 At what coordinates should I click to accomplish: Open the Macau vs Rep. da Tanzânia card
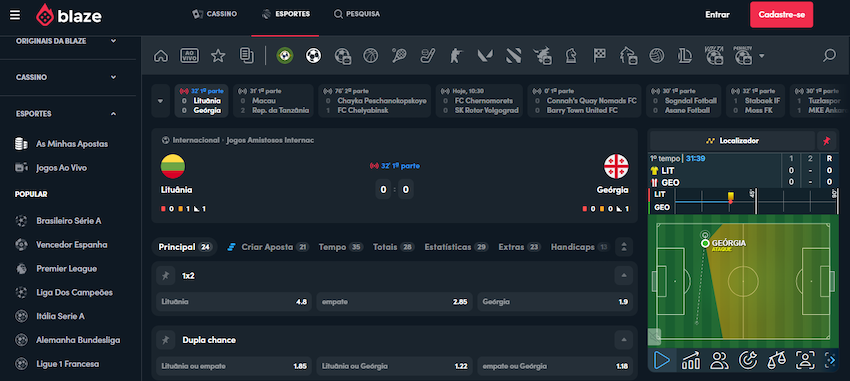(x=273, y=101)
